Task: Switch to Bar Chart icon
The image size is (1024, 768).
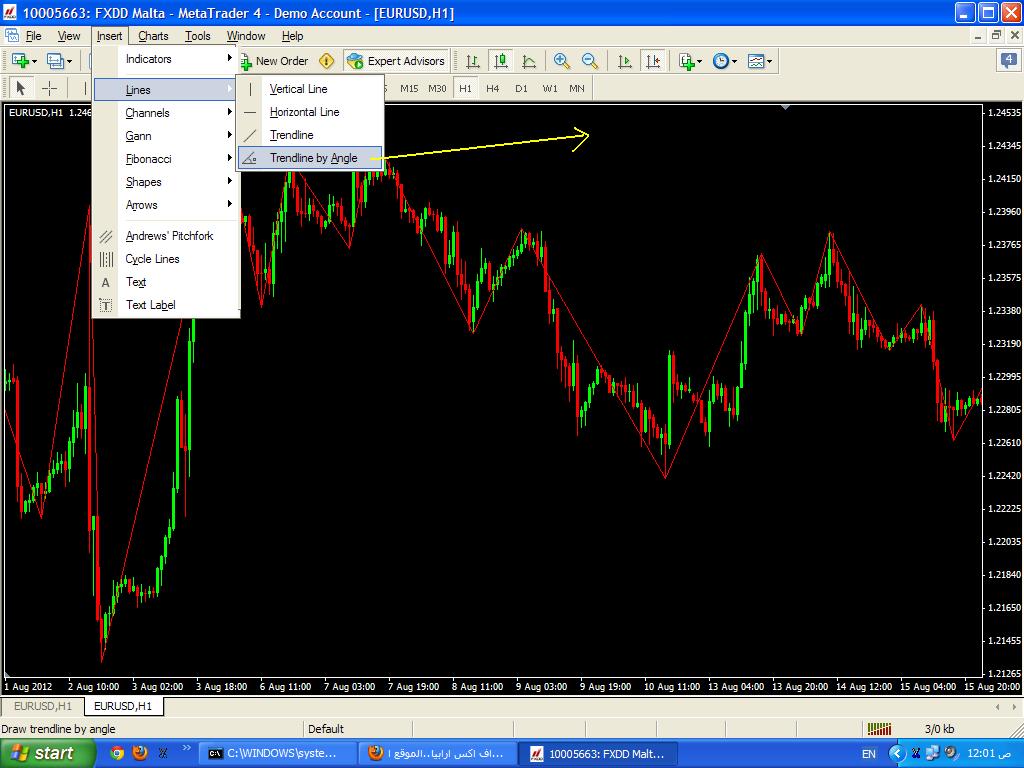Action: pyautogui.click(x=473, y=61)
